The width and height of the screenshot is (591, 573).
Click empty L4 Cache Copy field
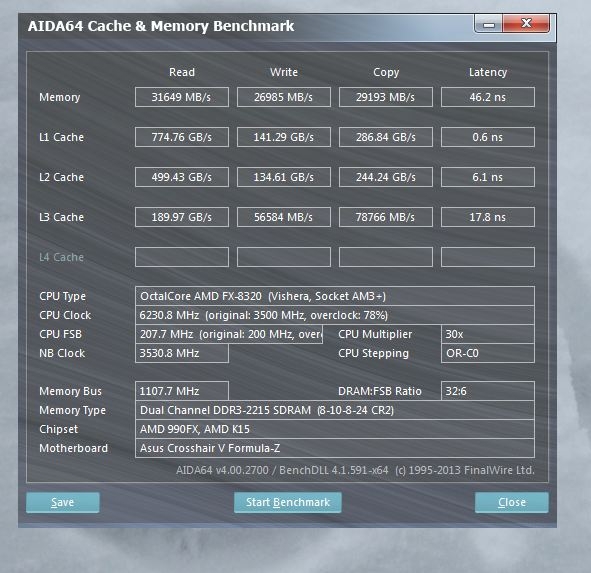click(386, 257)
